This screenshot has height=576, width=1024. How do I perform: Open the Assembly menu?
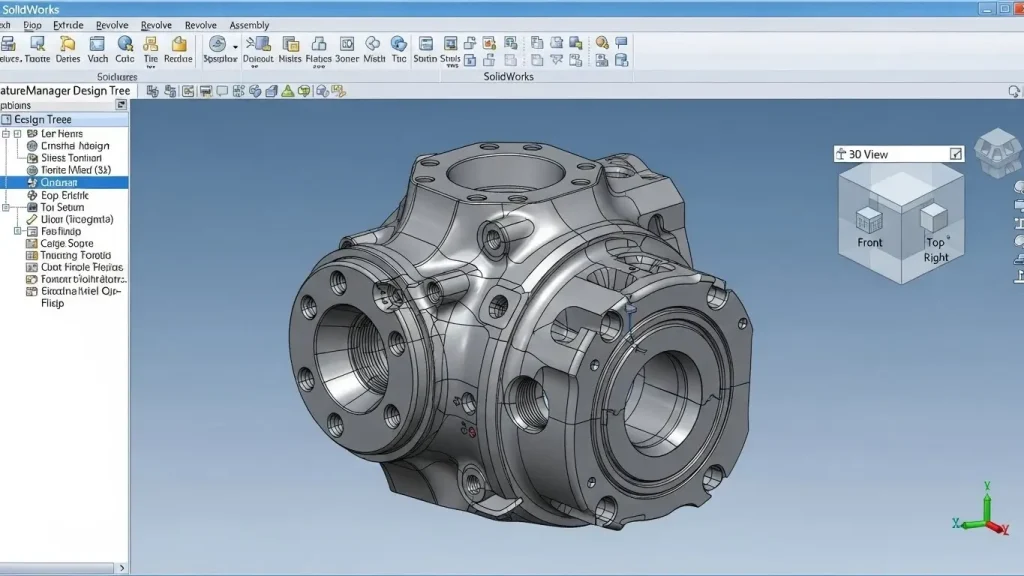(x=250, y=25)
